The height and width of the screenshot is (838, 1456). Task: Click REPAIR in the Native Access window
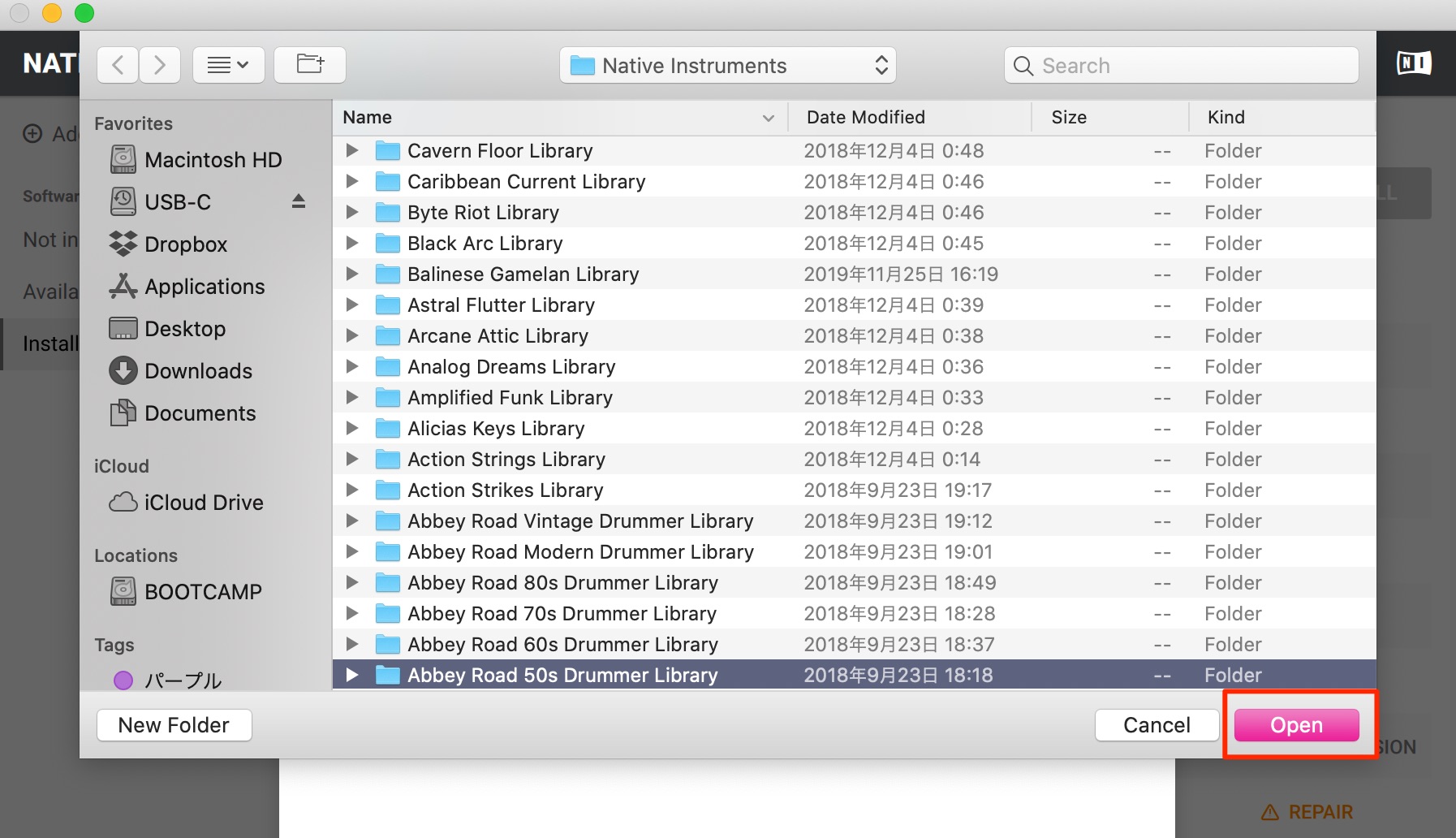coord(1307,812)
